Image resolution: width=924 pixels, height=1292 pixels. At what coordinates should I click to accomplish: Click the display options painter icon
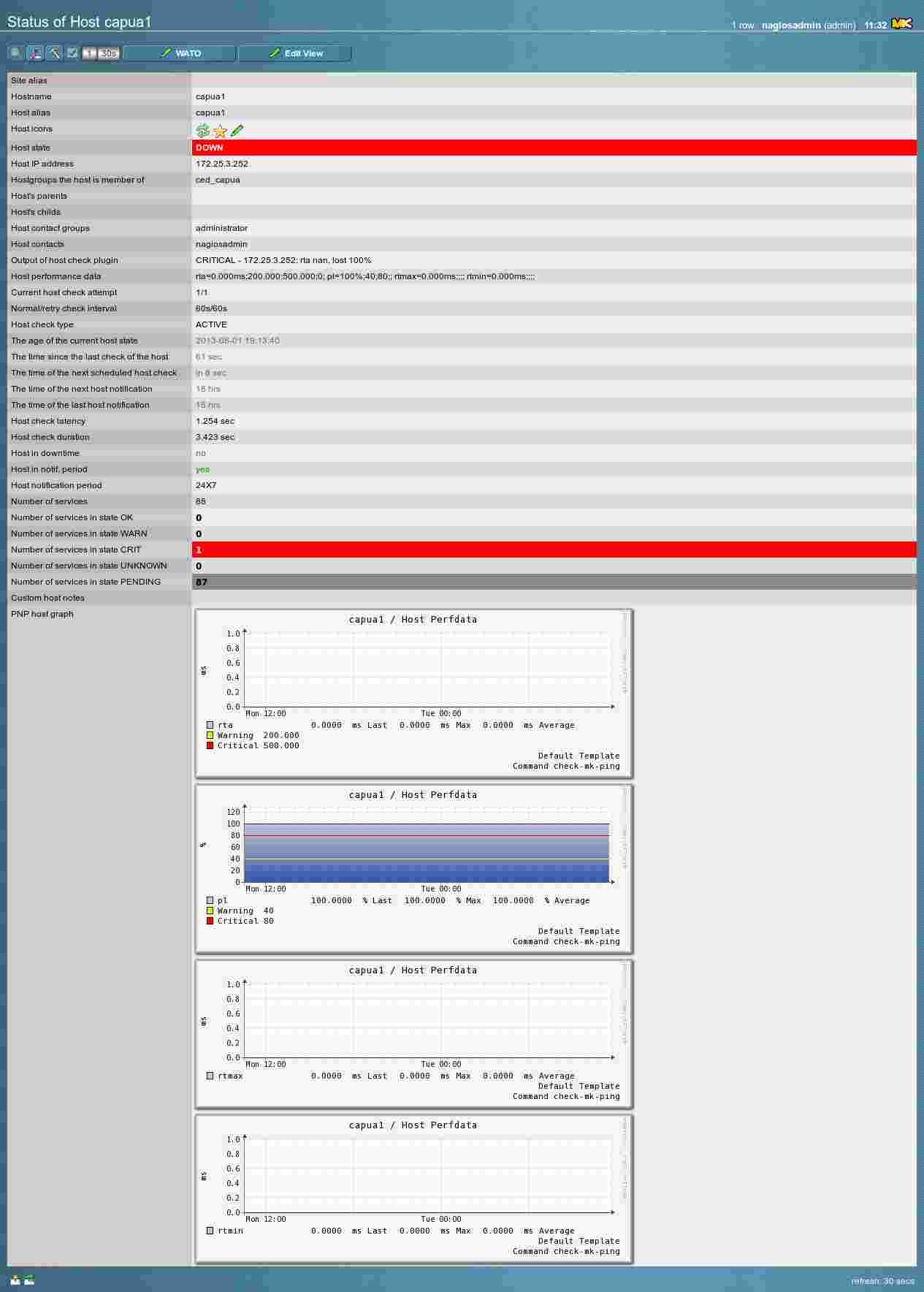pos(35,53)
